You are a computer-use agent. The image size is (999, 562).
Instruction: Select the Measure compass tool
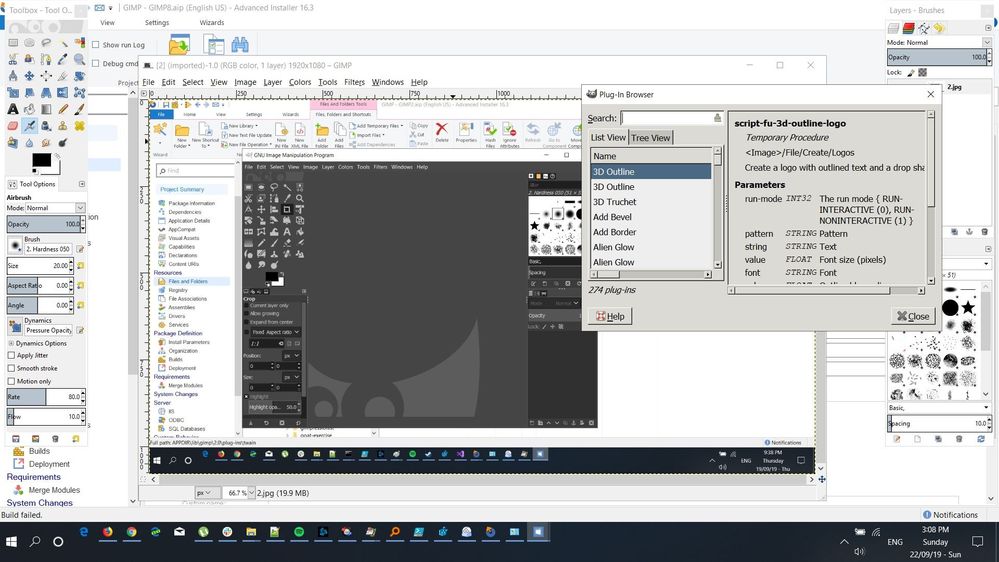tap(13, 76)
